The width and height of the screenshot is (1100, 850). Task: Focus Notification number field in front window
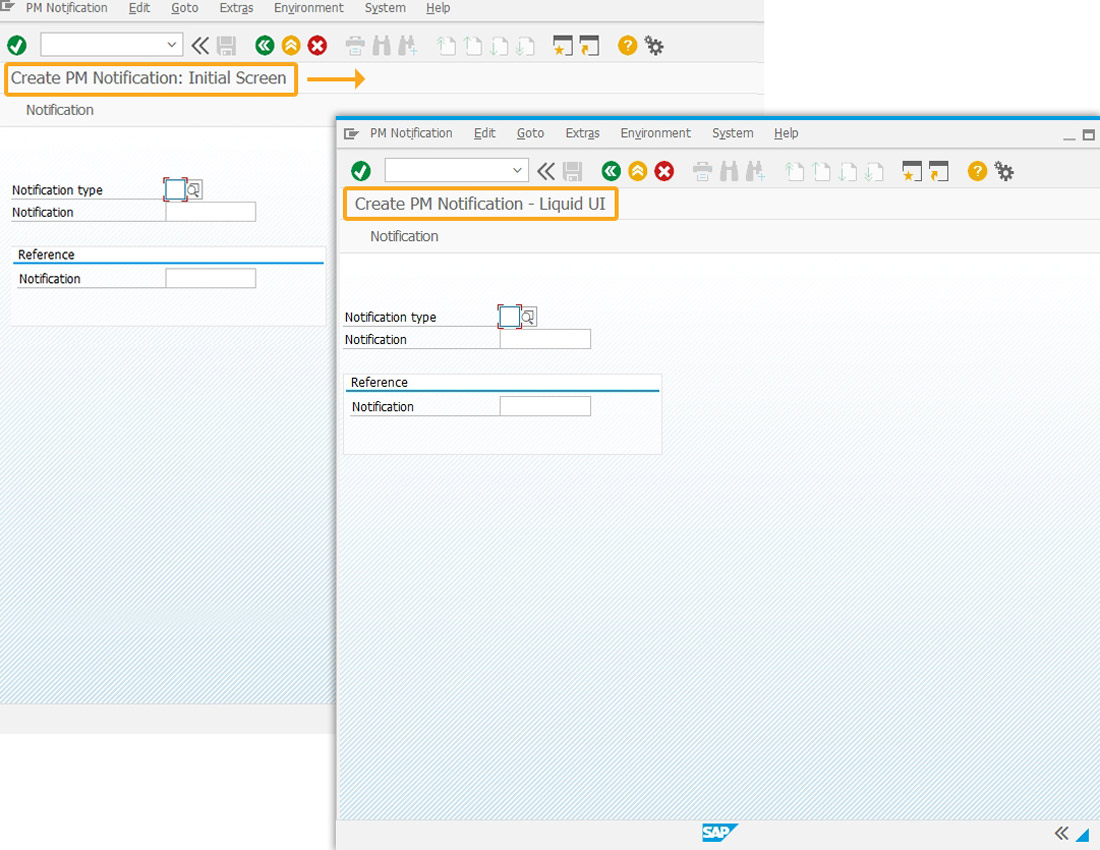pos(545,339)
